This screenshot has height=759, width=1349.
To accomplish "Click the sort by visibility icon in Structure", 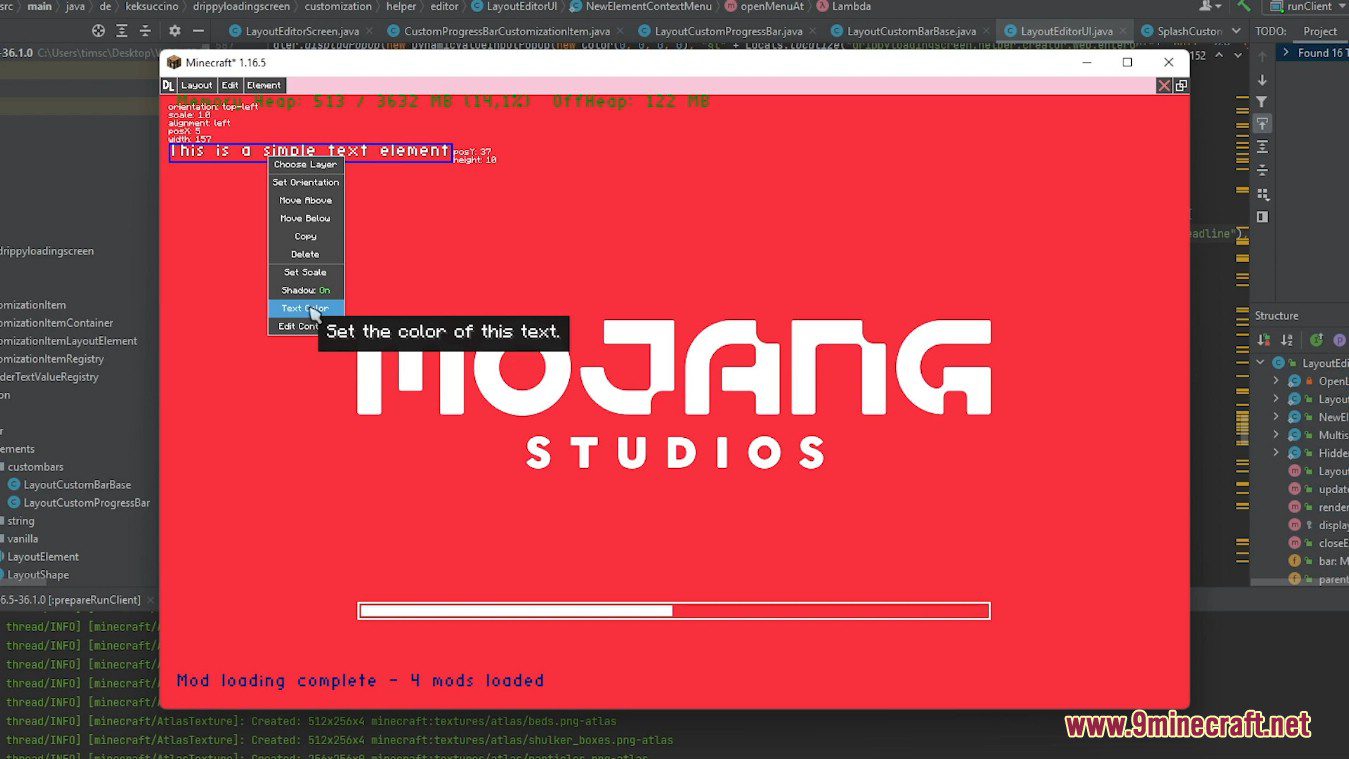I will click(x=1264, y=340).
